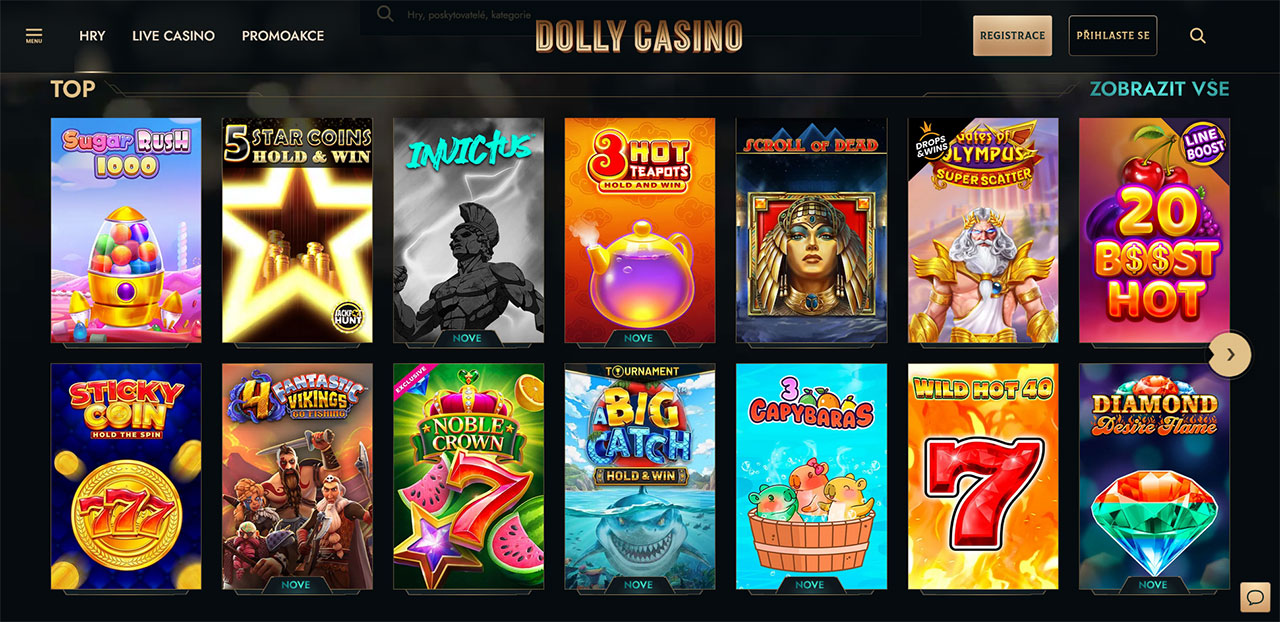Launch the Big Catch Hold & Win tournament game
The image size is (1280, 622).
[x=640, y=476]
